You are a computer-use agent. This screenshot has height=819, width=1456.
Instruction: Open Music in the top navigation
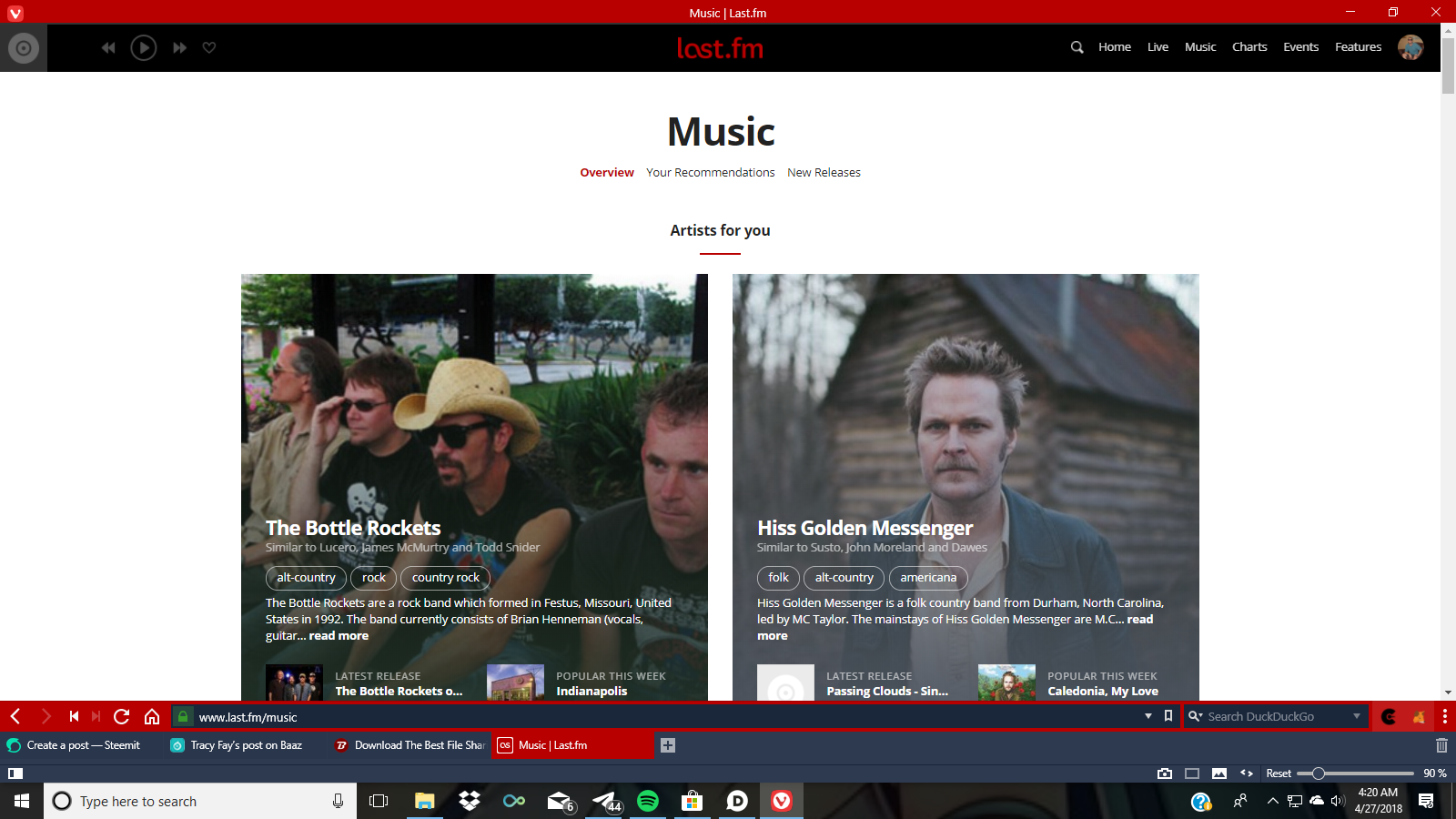coord(1200,47)
